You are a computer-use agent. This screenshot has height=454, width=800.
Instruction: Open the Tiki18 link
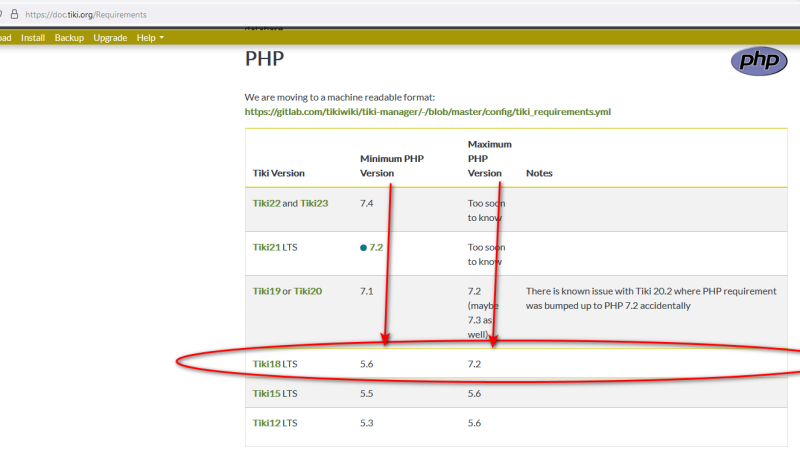pos(266,364)
